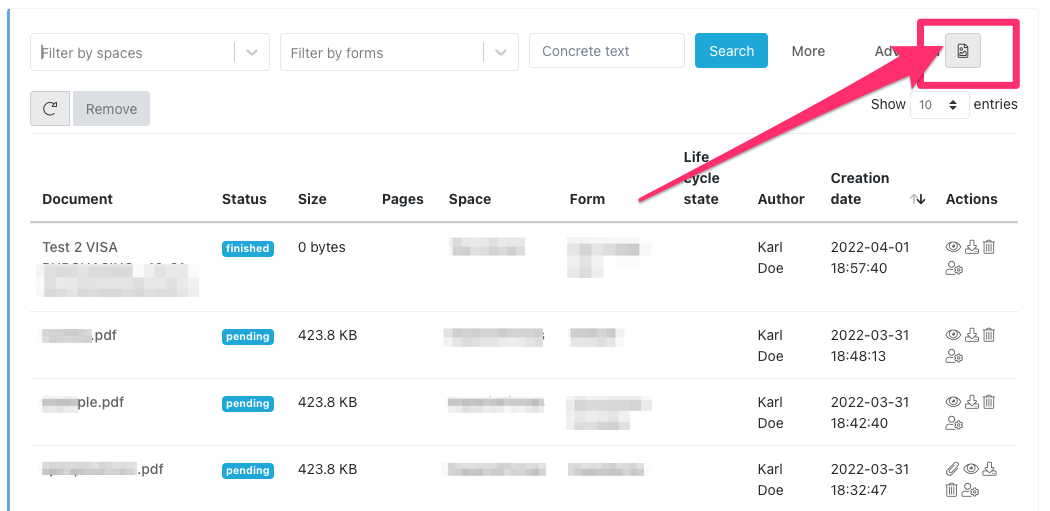This screenshot has width=1050, height=511.
Task: Open user permissions for the 18:42:40 document
Action: coord(954,423)
